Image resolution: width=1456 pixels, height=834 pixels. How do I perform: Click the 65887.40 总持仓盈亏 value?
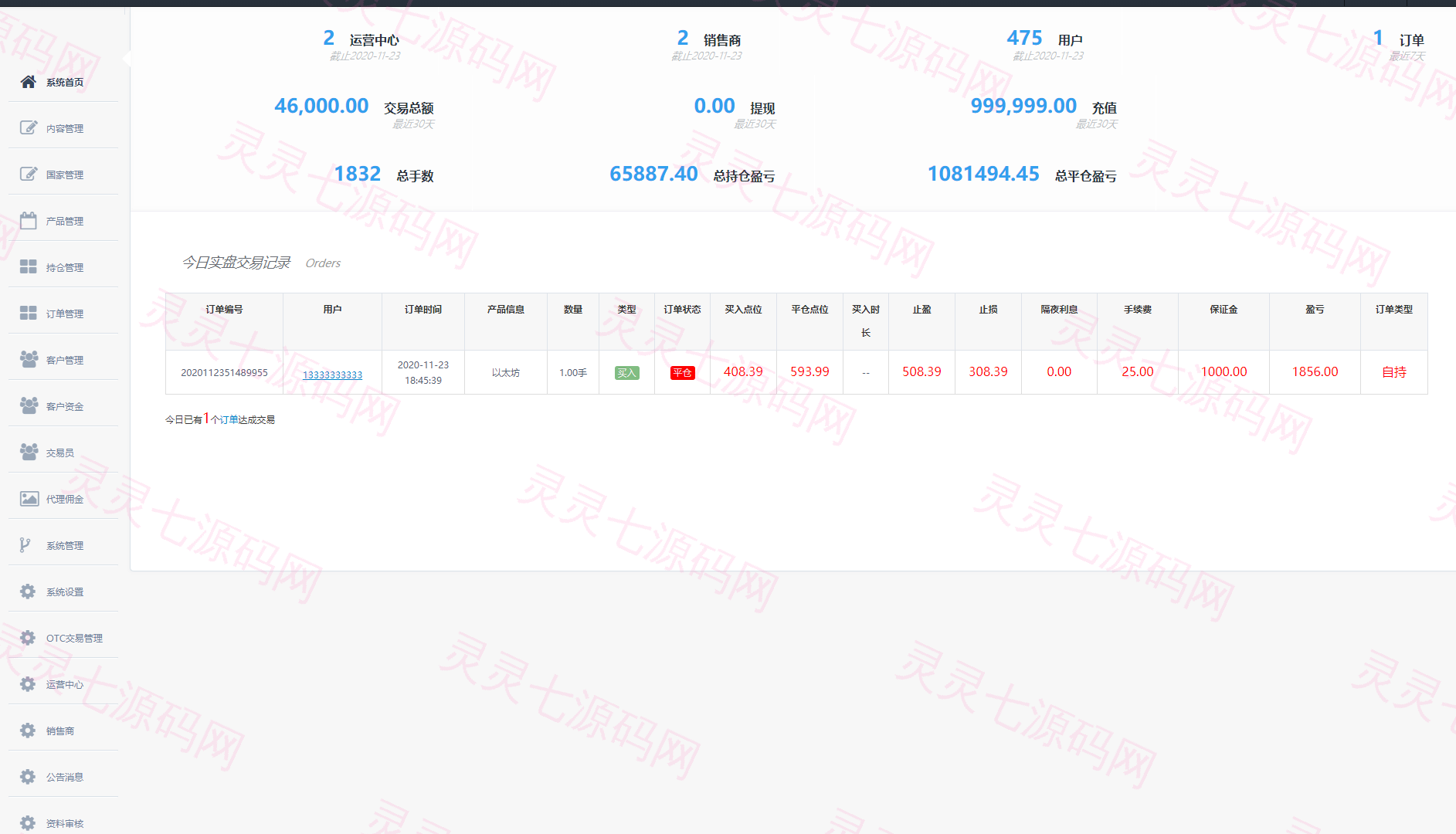[x=653, y=174]
